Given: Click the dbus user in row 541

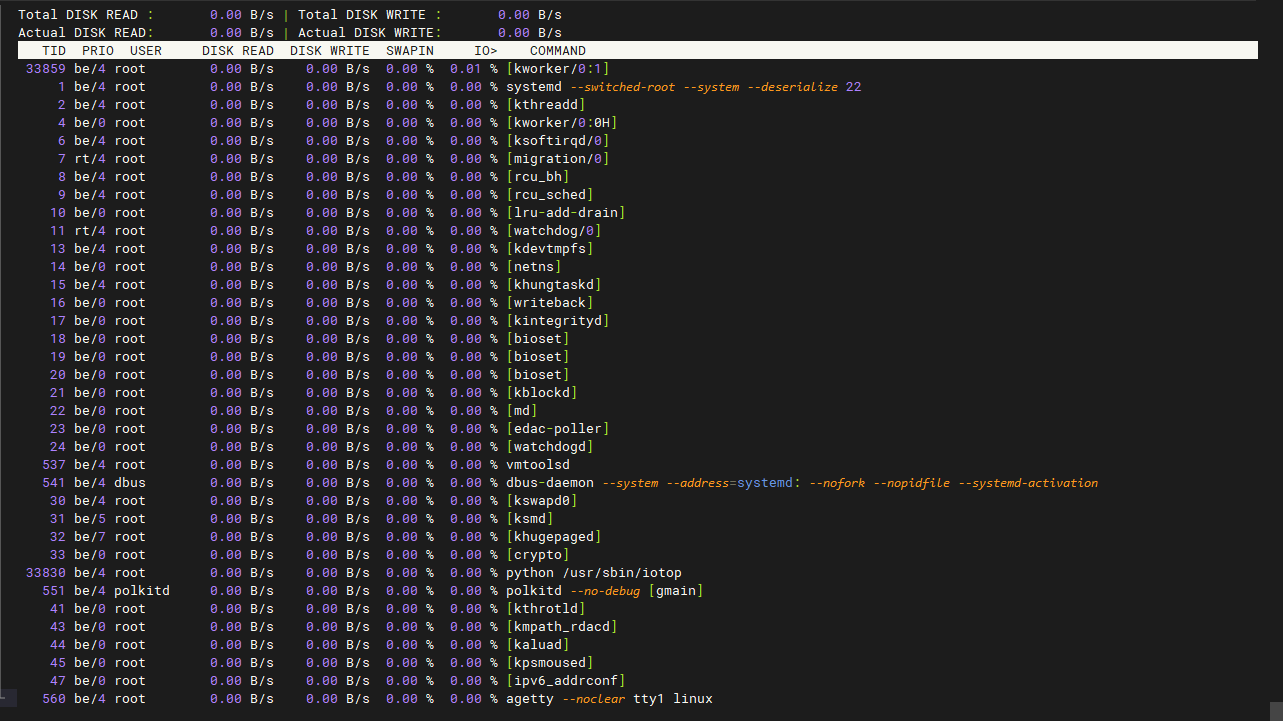Looking at the screenshot, I should (130, 483).
